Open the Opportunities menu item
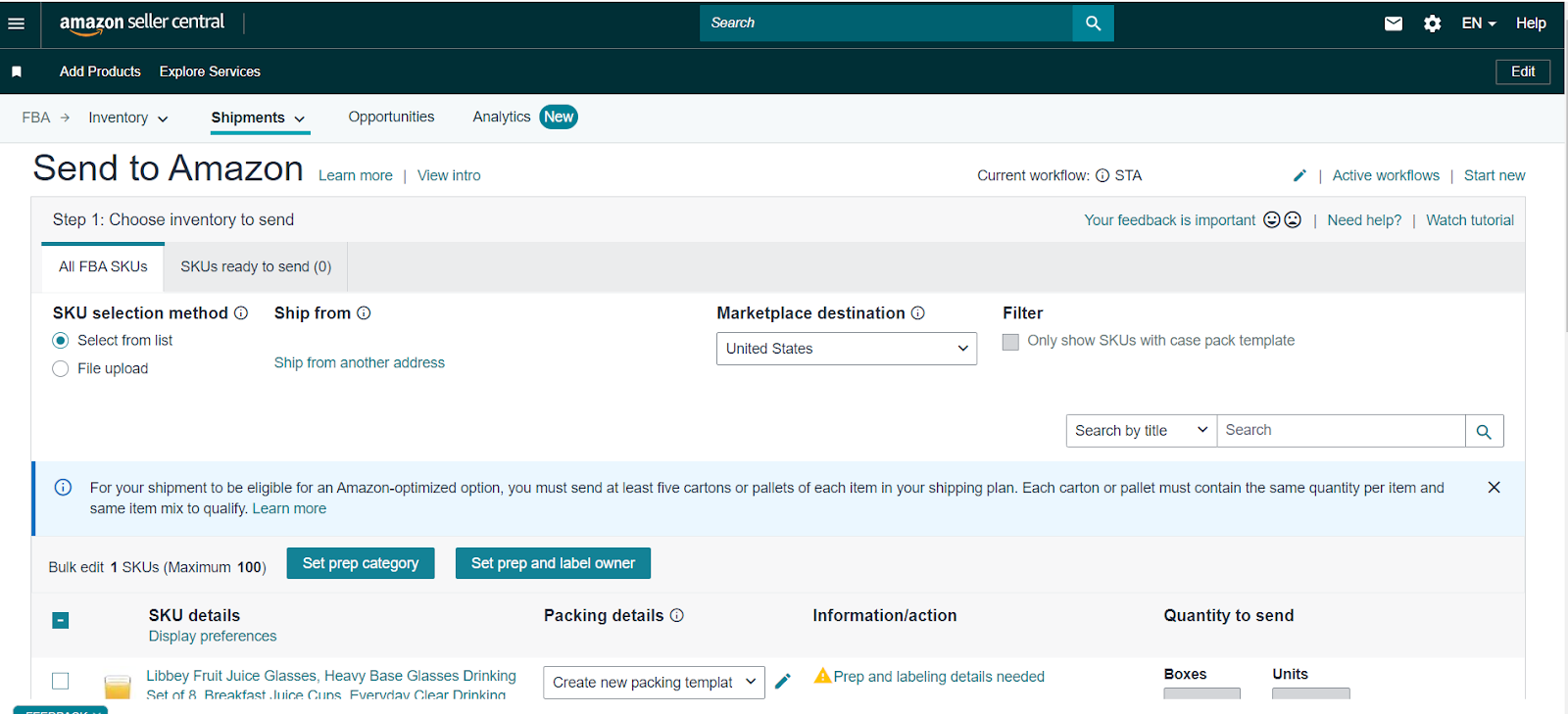The image size is (1568, 714). click(391, 117)
